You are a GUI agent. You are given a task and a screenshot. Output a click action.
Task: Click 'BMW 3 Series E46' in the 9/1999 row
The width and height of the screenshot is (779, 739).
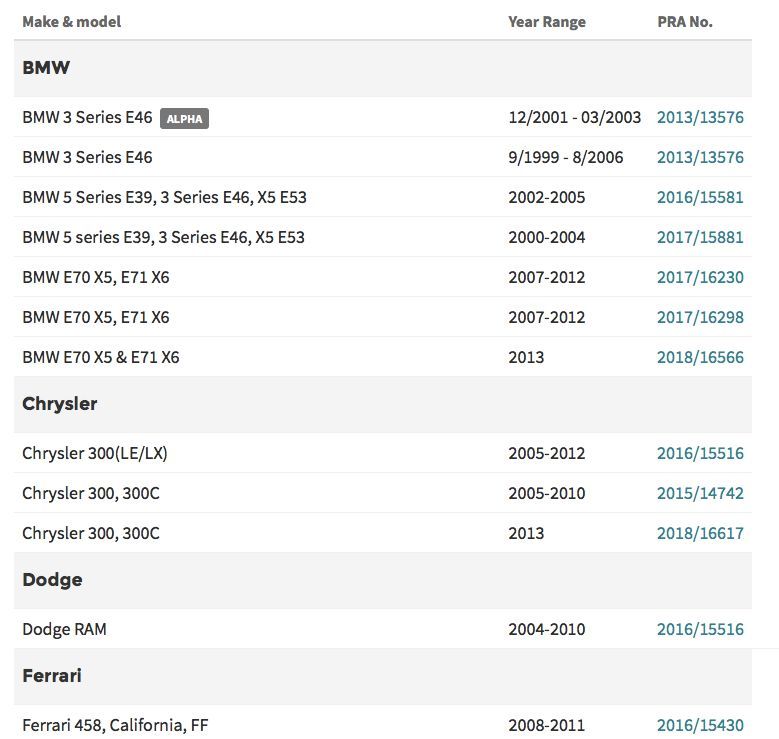pyautogui.click(x=87, y=158)
